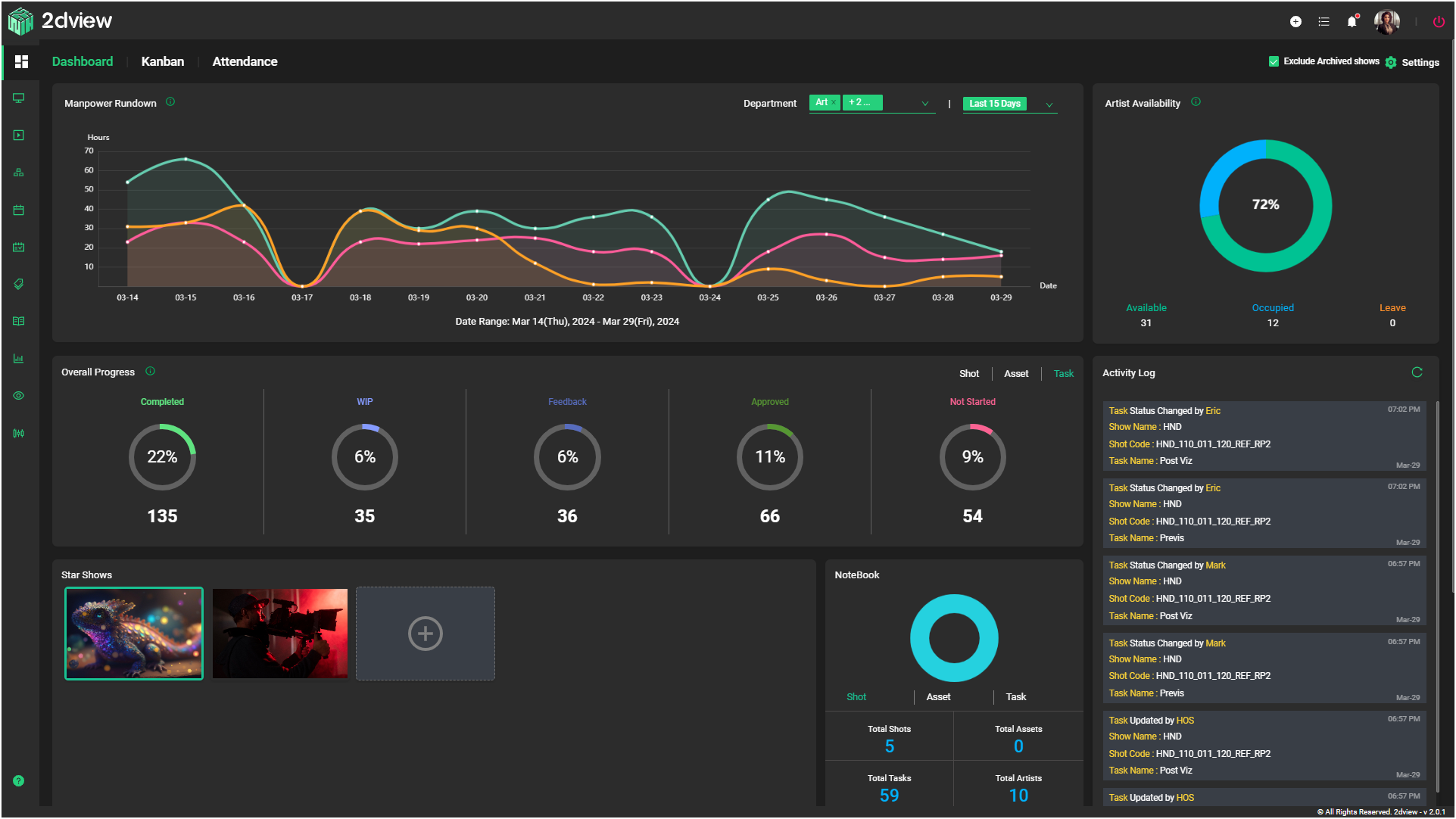The image size is (1456, 819).
Task: Click the analytics/graph icon in sidebar
Action: point(19,358)
